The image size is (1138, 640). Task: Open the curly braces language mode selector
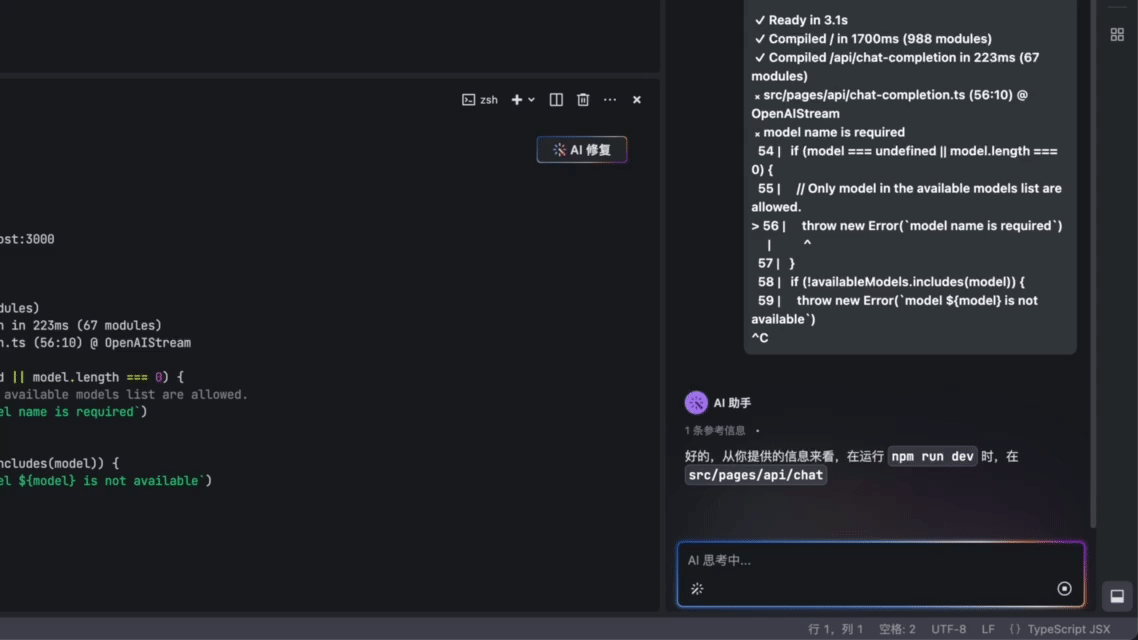1013,629
